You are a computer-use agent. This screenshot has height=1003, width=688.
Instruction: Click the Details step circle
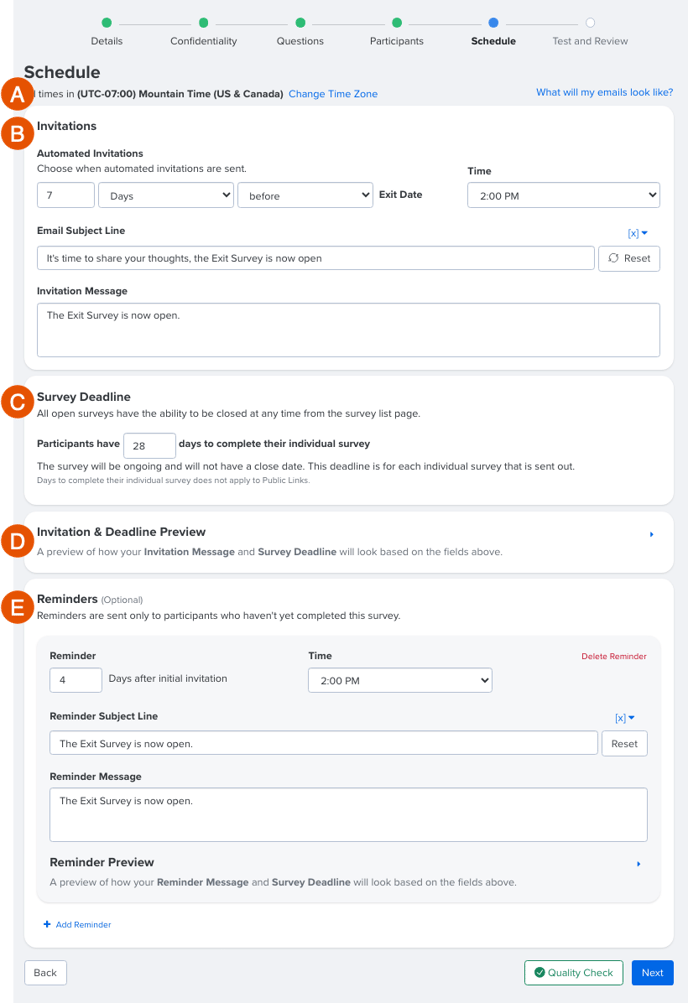107,23
